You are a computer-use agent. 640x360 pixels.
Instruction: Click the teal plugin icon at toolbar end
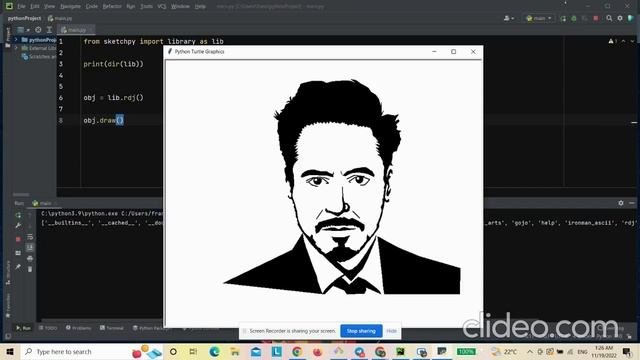coord(631,18)
